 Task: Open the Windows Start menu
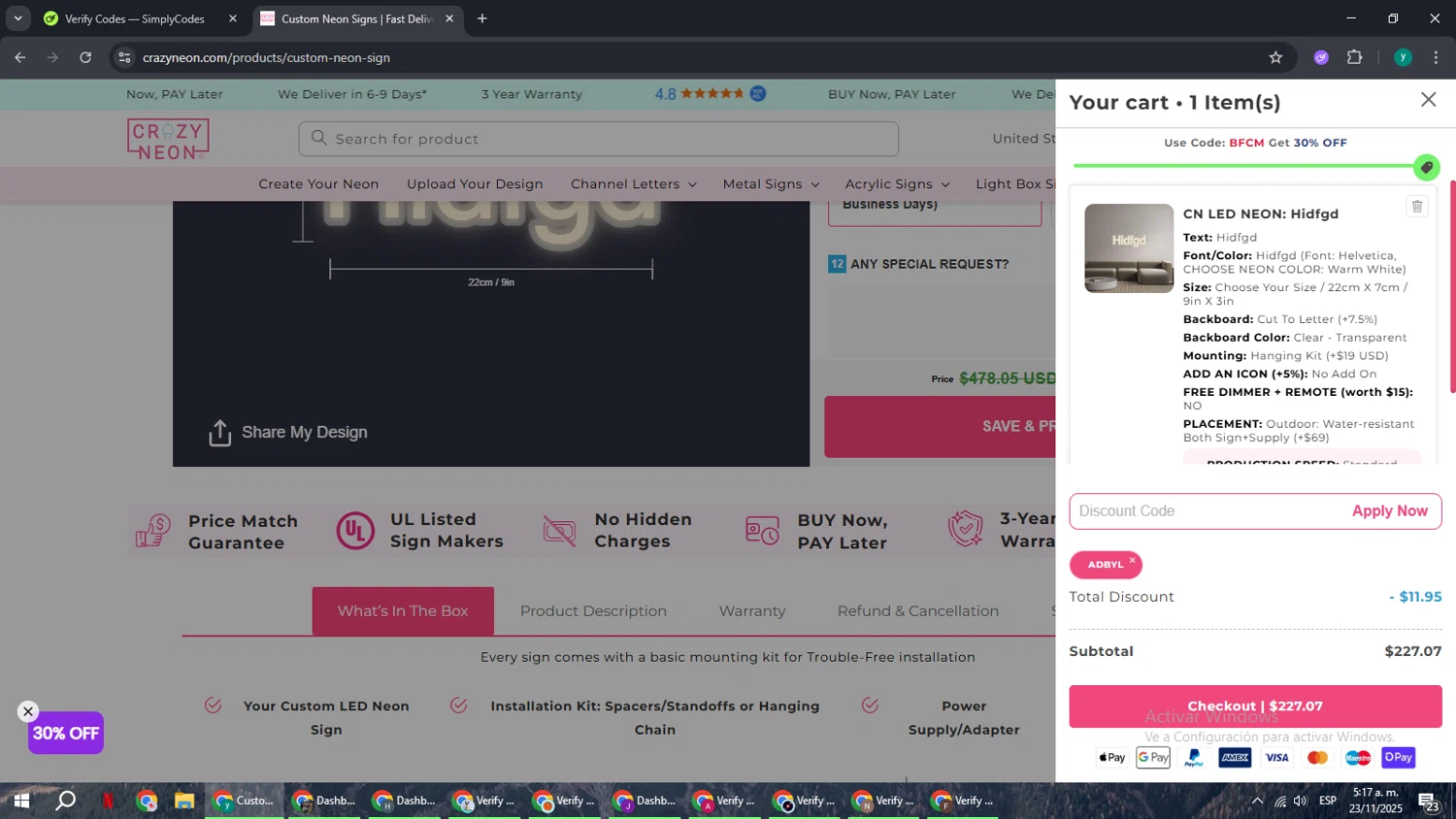point(20,802)
